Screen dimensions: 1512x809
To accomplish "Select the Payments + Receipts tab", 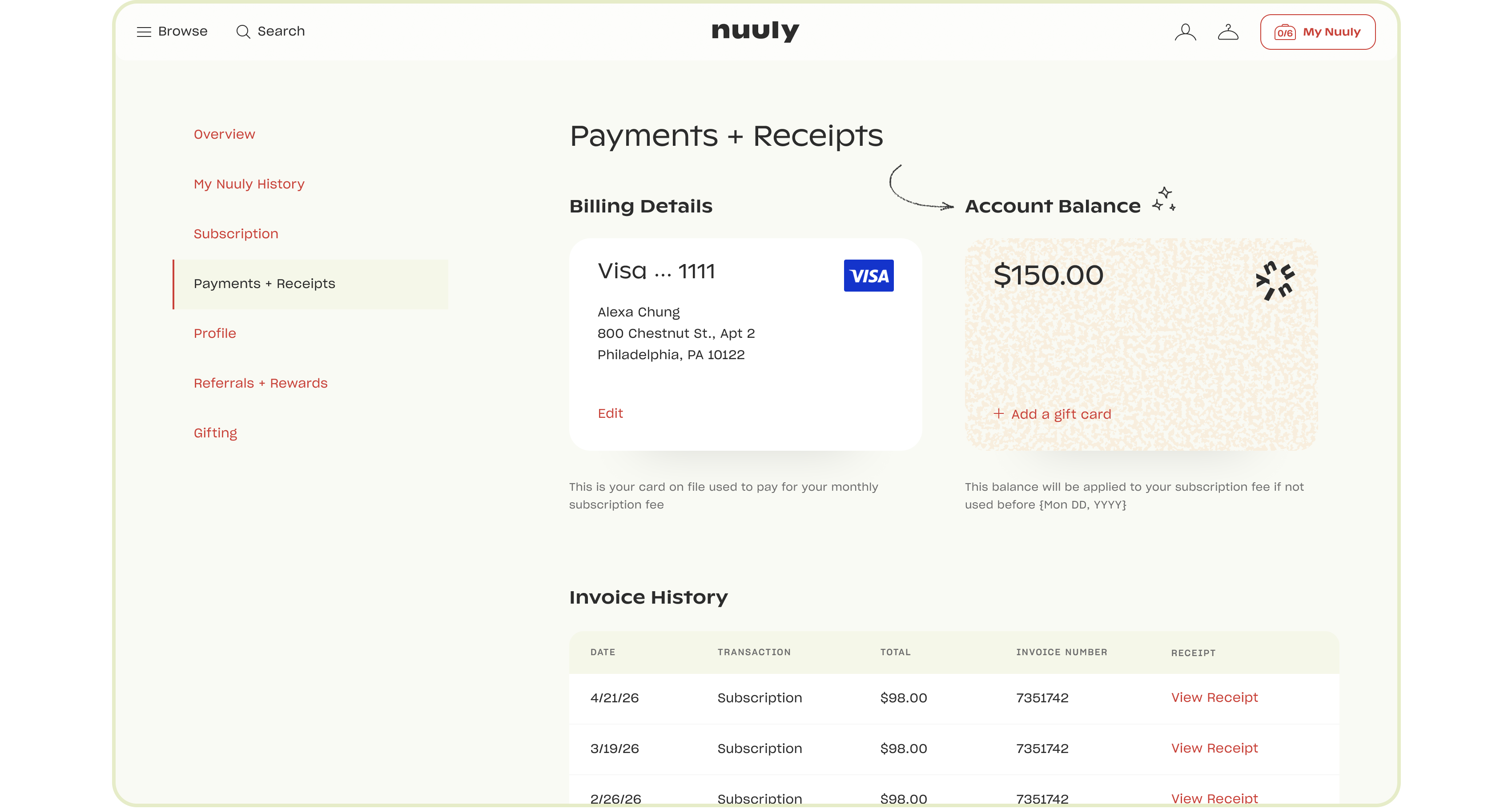I will point(264,283).
